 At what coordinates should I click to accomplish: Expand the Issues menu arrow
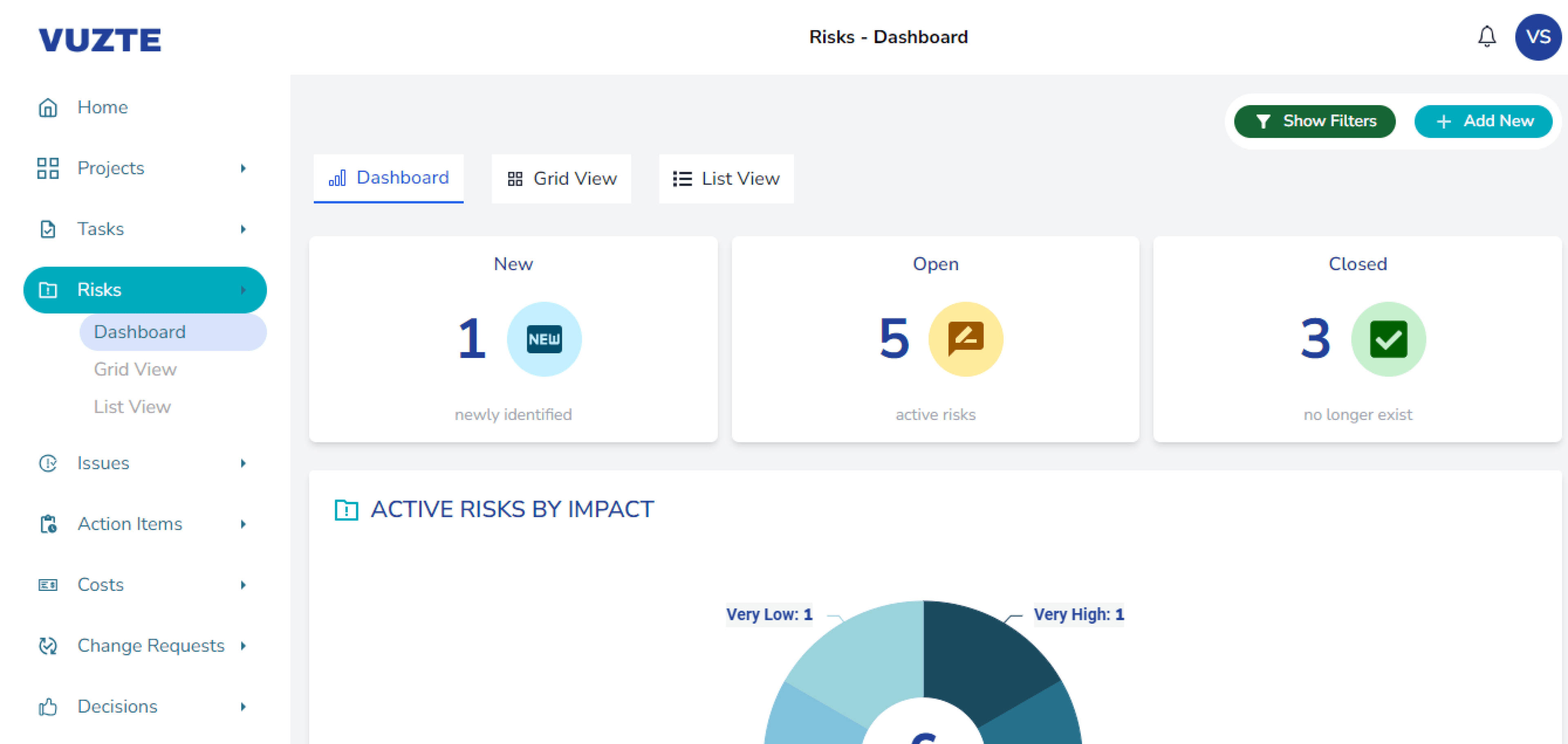point(243,463)
